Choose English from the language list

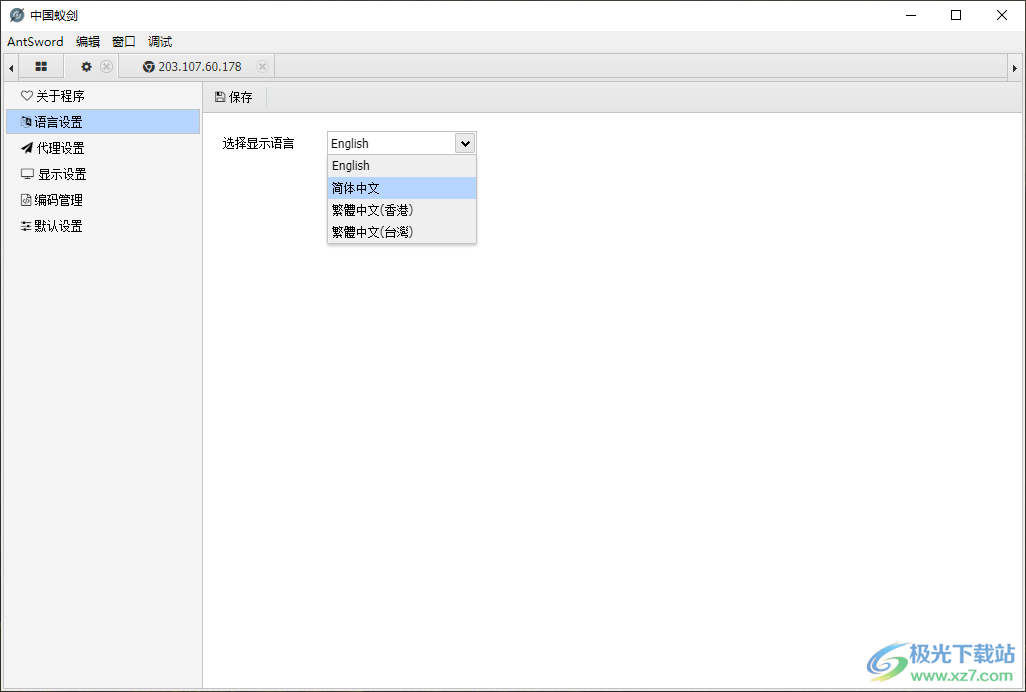pyautogui.click(x=402, y=165)
